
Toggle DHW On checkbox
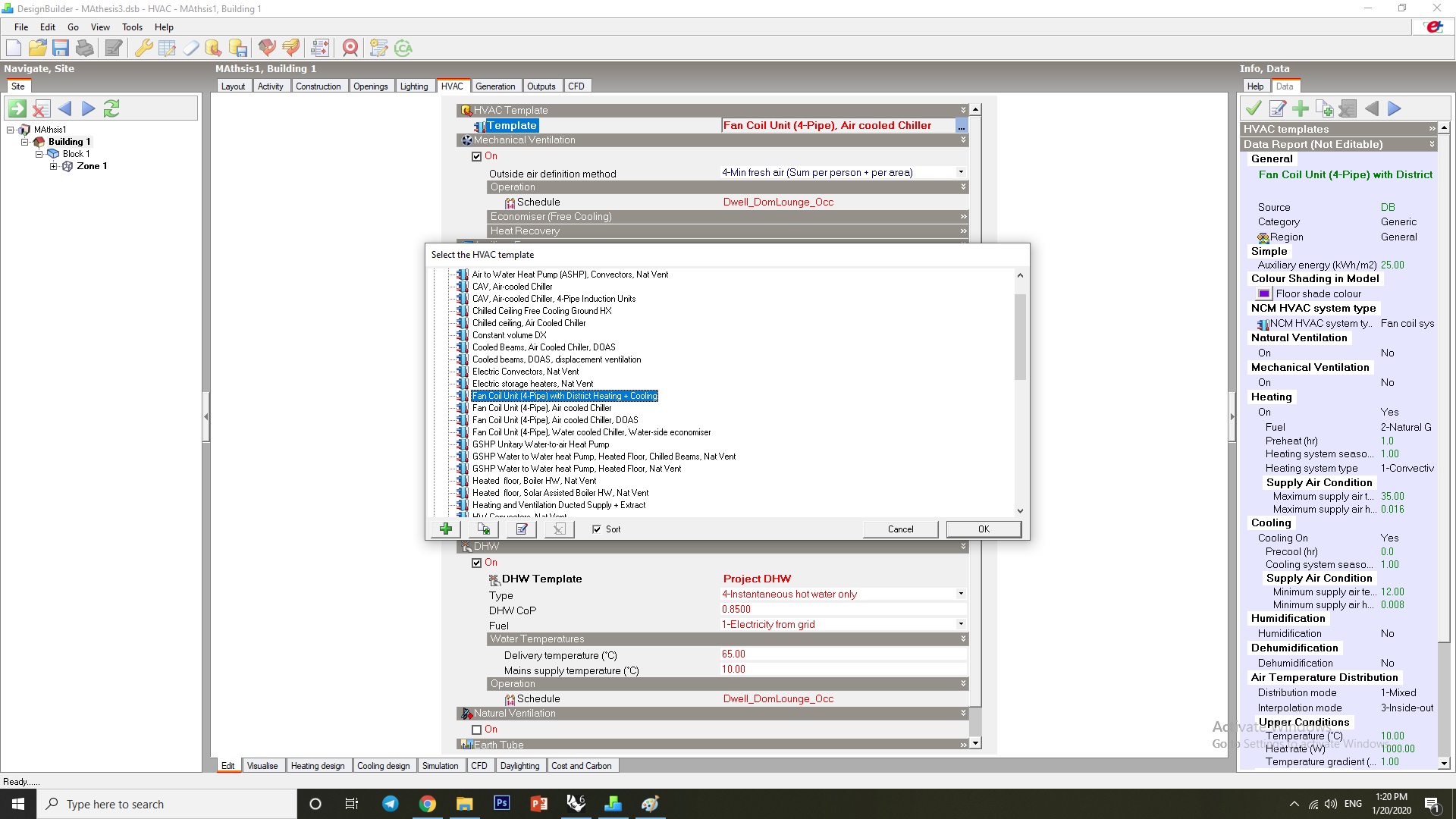[x=476, y=563]
